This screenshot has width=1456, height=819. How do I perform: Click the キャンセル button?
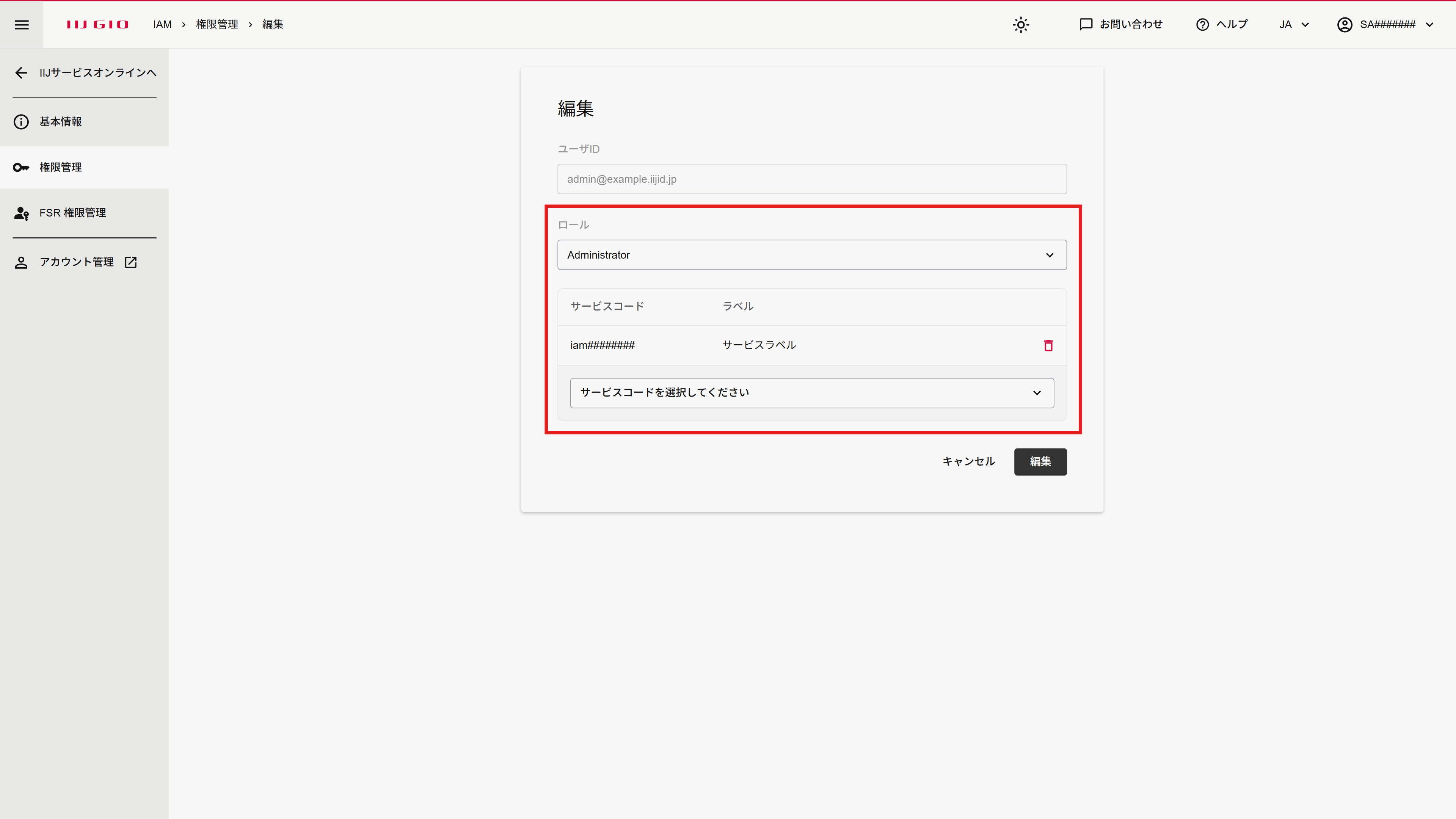(968, 461)
